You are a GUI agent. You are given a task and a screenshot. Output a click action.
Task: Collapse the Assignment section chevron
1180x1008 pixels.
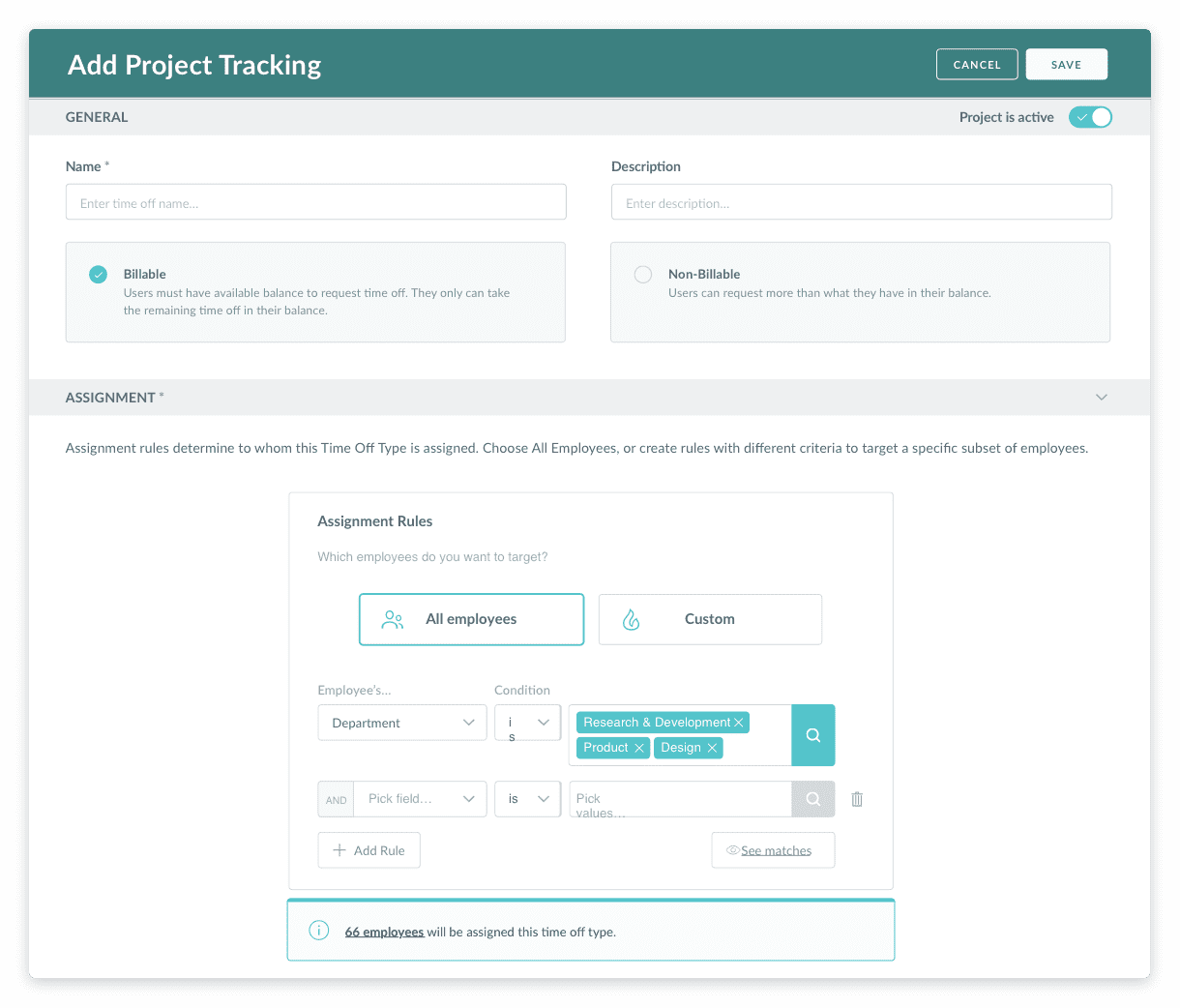point(1101,397)
